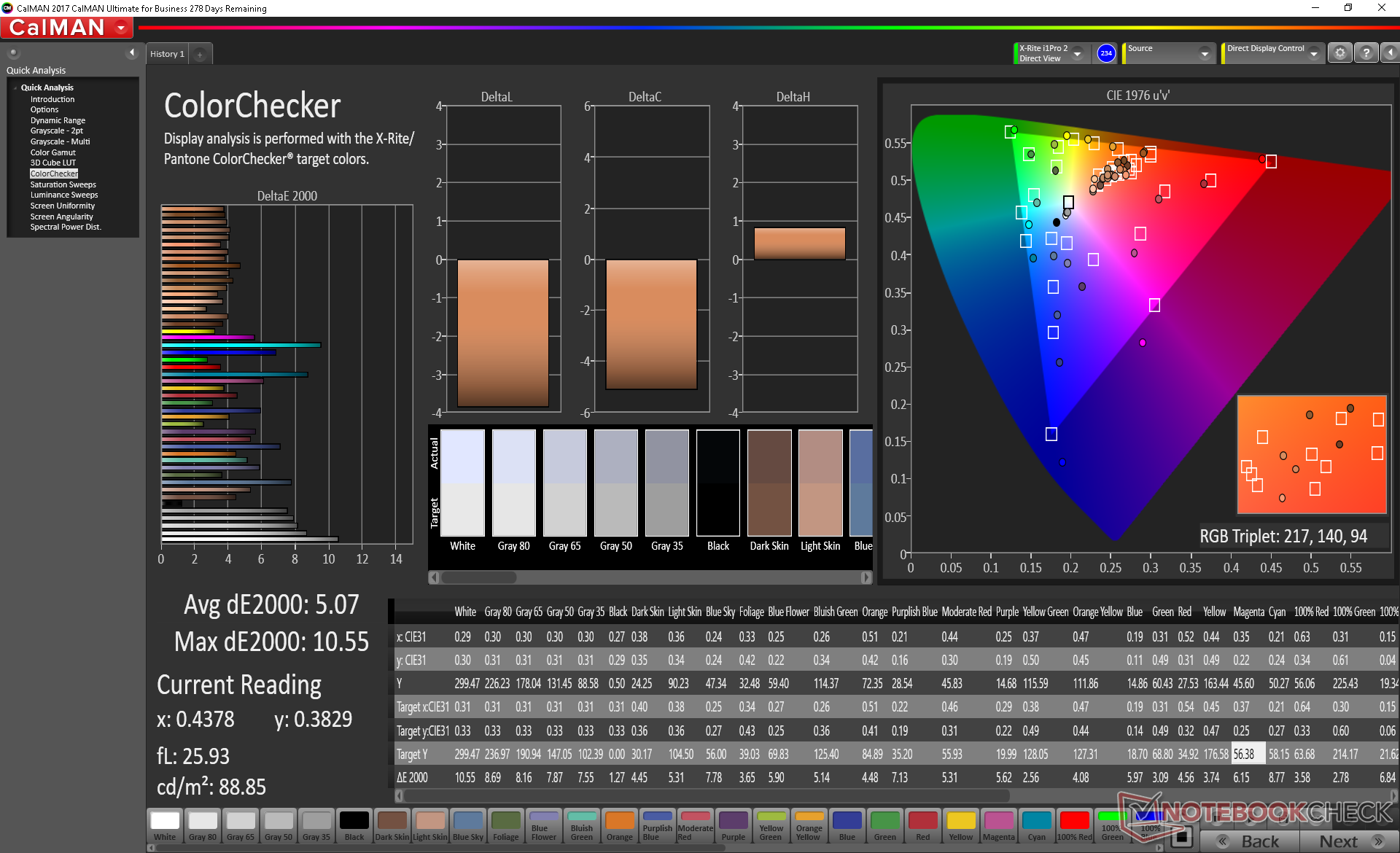Screen dimensions: 1400x853
Task: Open the Luminance Sweeps page
Action: coord(64,195)
